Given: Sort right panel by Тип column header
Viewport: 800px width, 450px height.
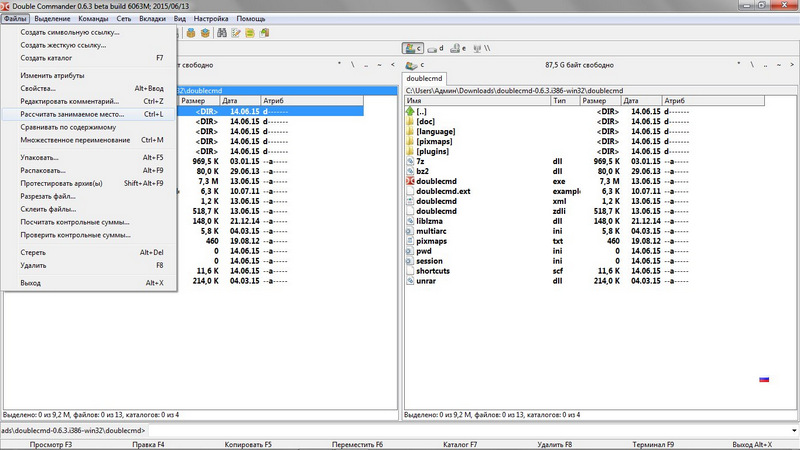Looking at the screenshot, I should pyautogui.click(x=565, y=101).
